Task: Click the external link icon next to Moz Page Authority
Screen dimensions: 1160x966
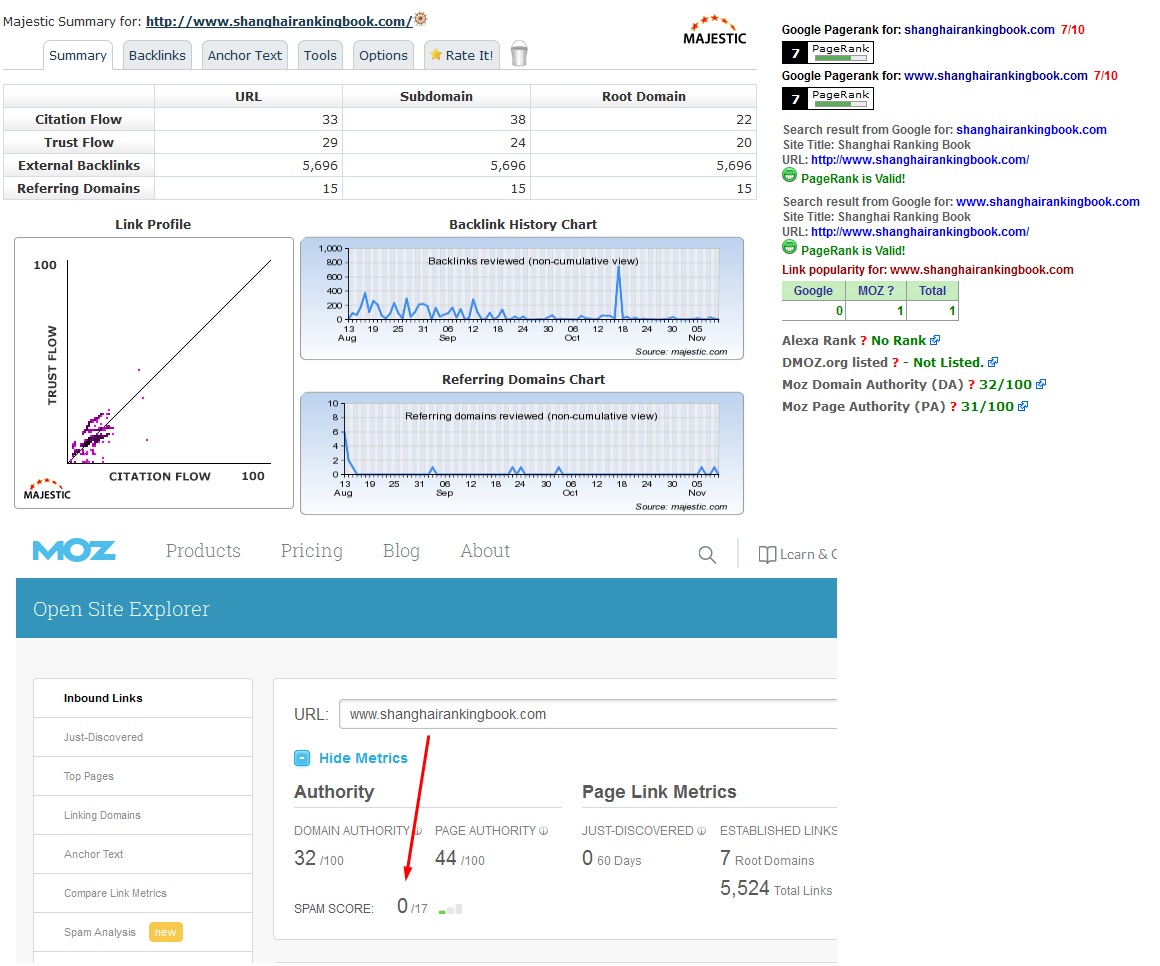Action: pyautogui.click(x=1023, y=407)
